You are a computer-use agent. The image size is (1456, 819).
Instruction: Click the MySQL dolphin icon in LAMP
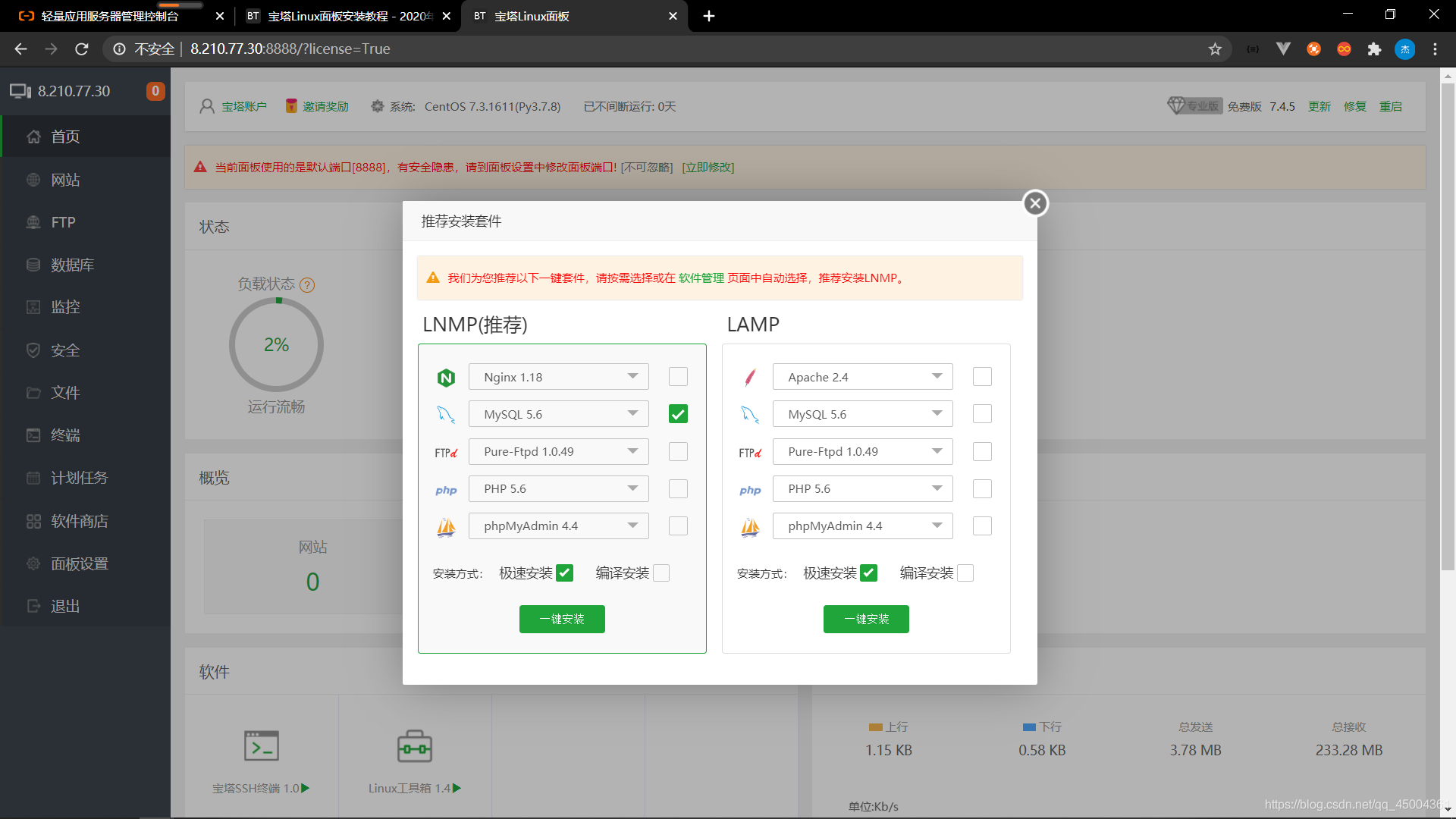(x=750, y=415)
